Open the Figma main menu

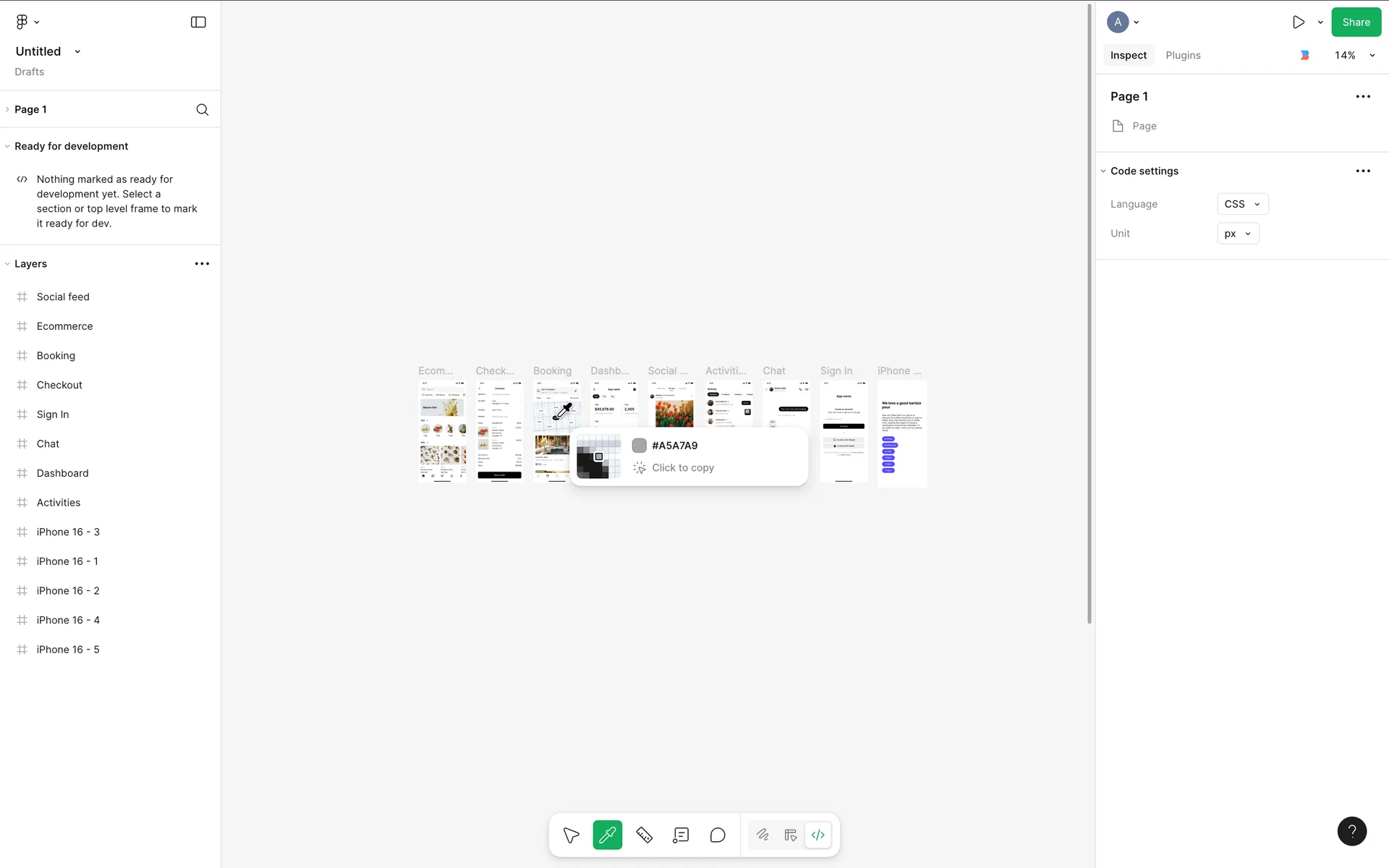(x=27, y=22)
